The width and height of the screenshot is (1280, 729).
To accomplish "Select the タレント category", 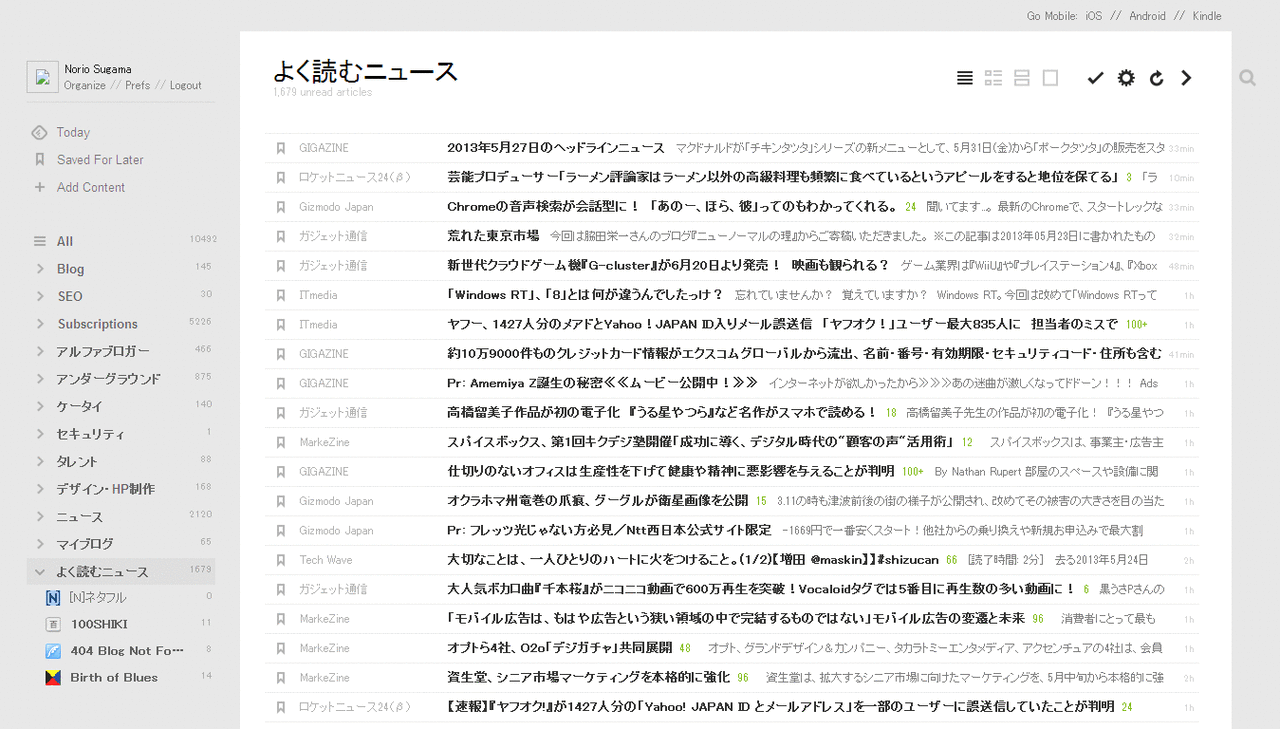I will coord(78,461).
